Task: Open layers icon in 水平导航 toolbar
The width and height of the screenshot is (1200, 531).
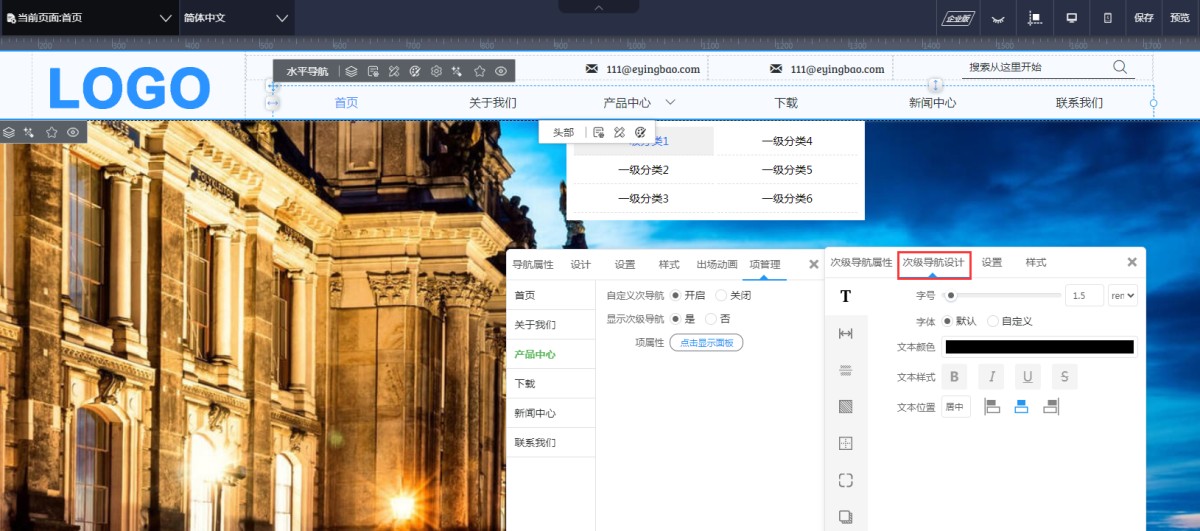Action: (351, 71)
